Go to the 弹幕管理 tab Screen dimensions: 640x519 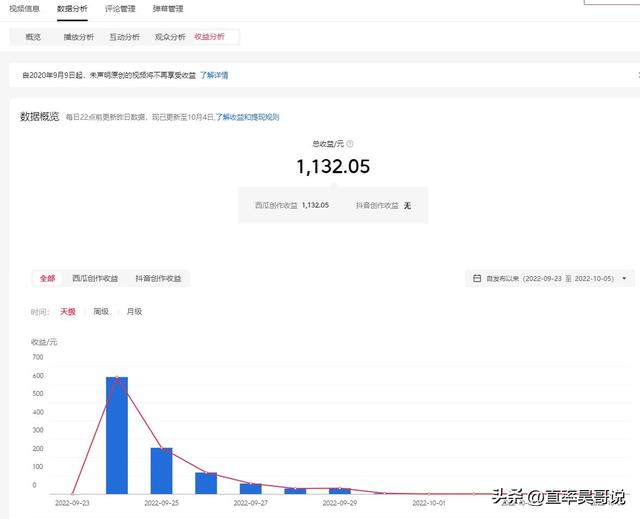pyautogui.click(x=168, y=9)
